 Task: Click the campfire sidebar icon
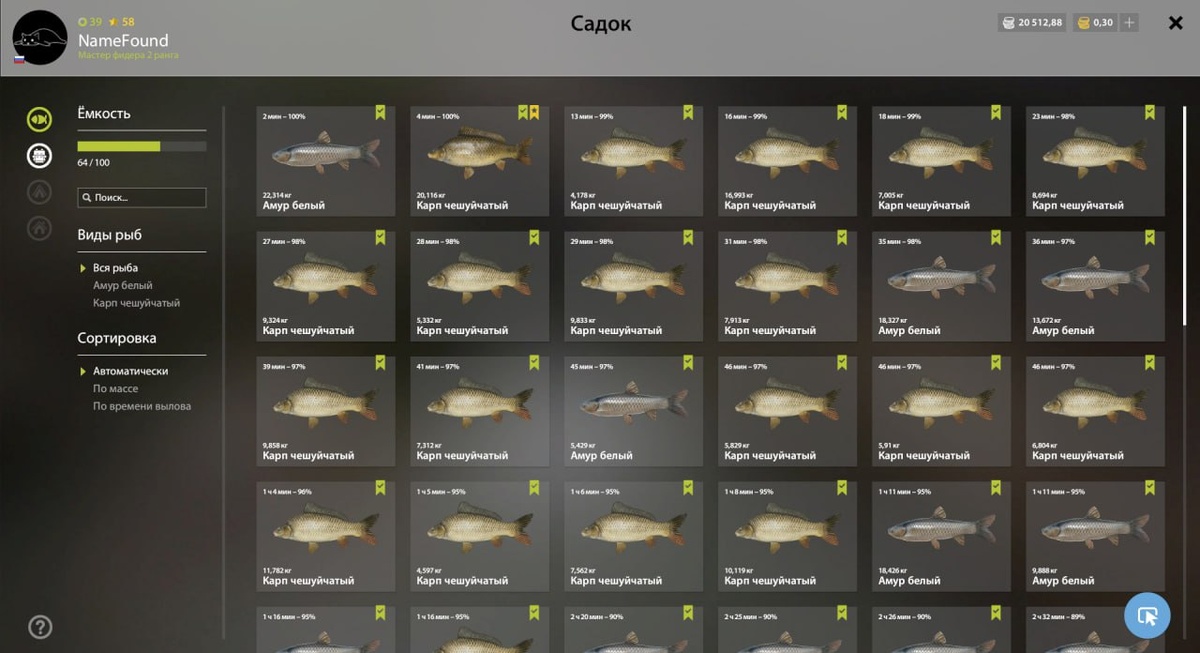pyautogui.click(x=39, y=192)
